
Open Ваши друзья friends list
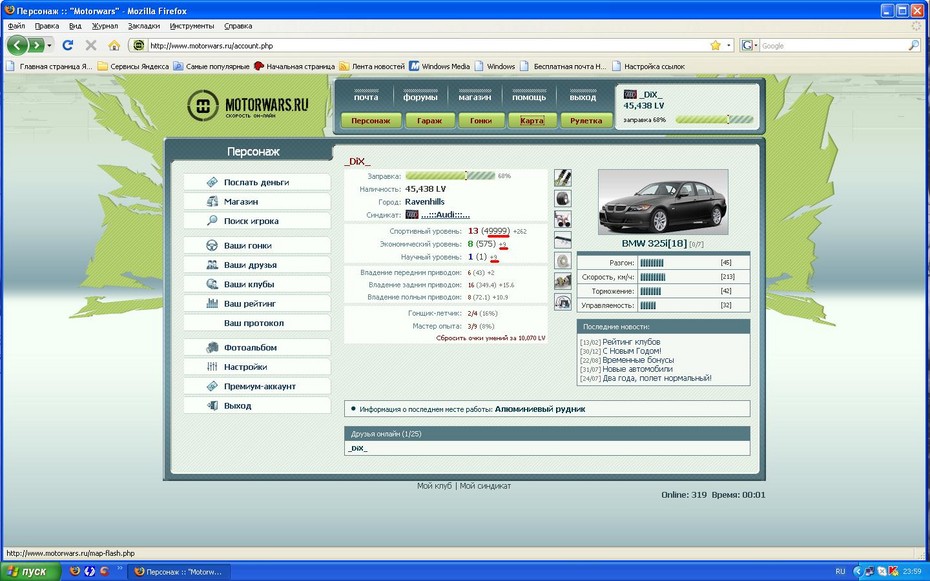click(x=257, y=265)
